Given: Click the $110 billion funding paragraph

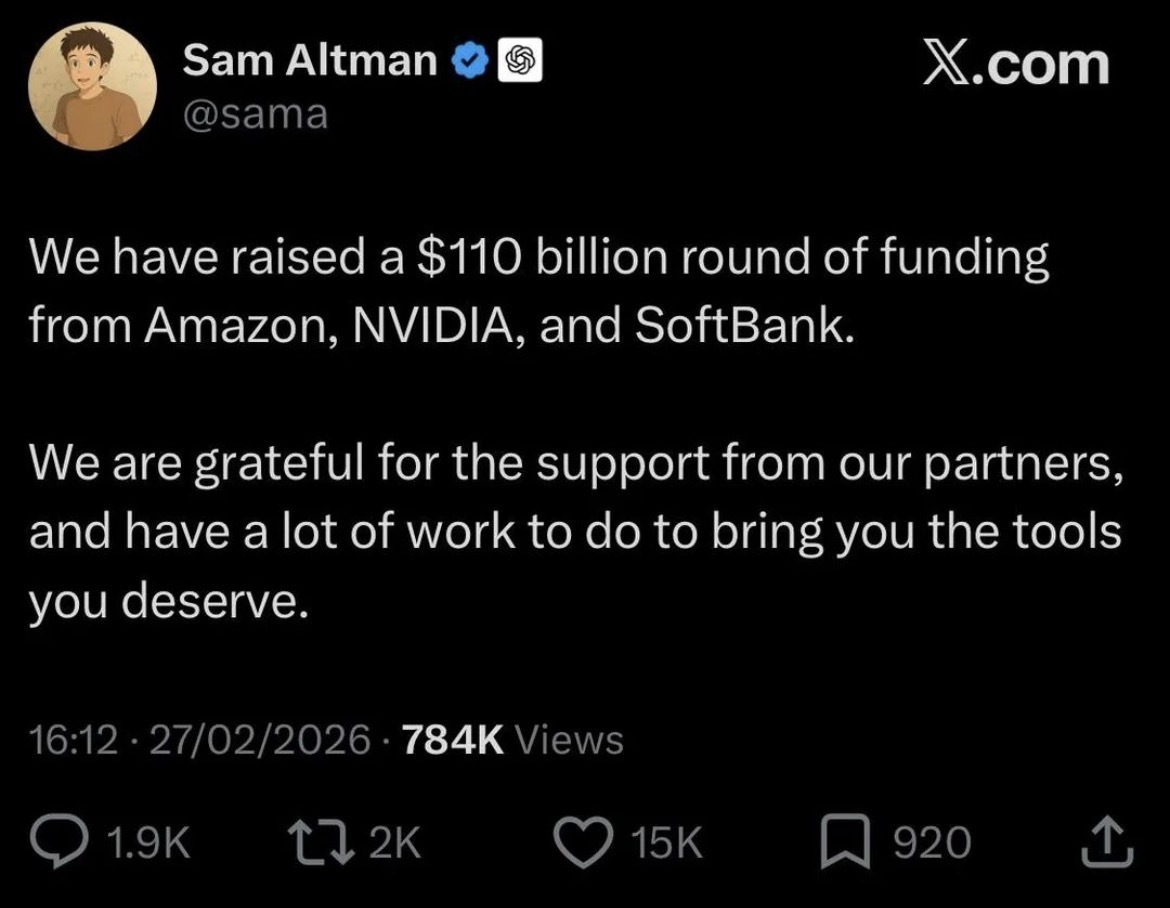Looking at the screenshot, I should coord(540,290).
